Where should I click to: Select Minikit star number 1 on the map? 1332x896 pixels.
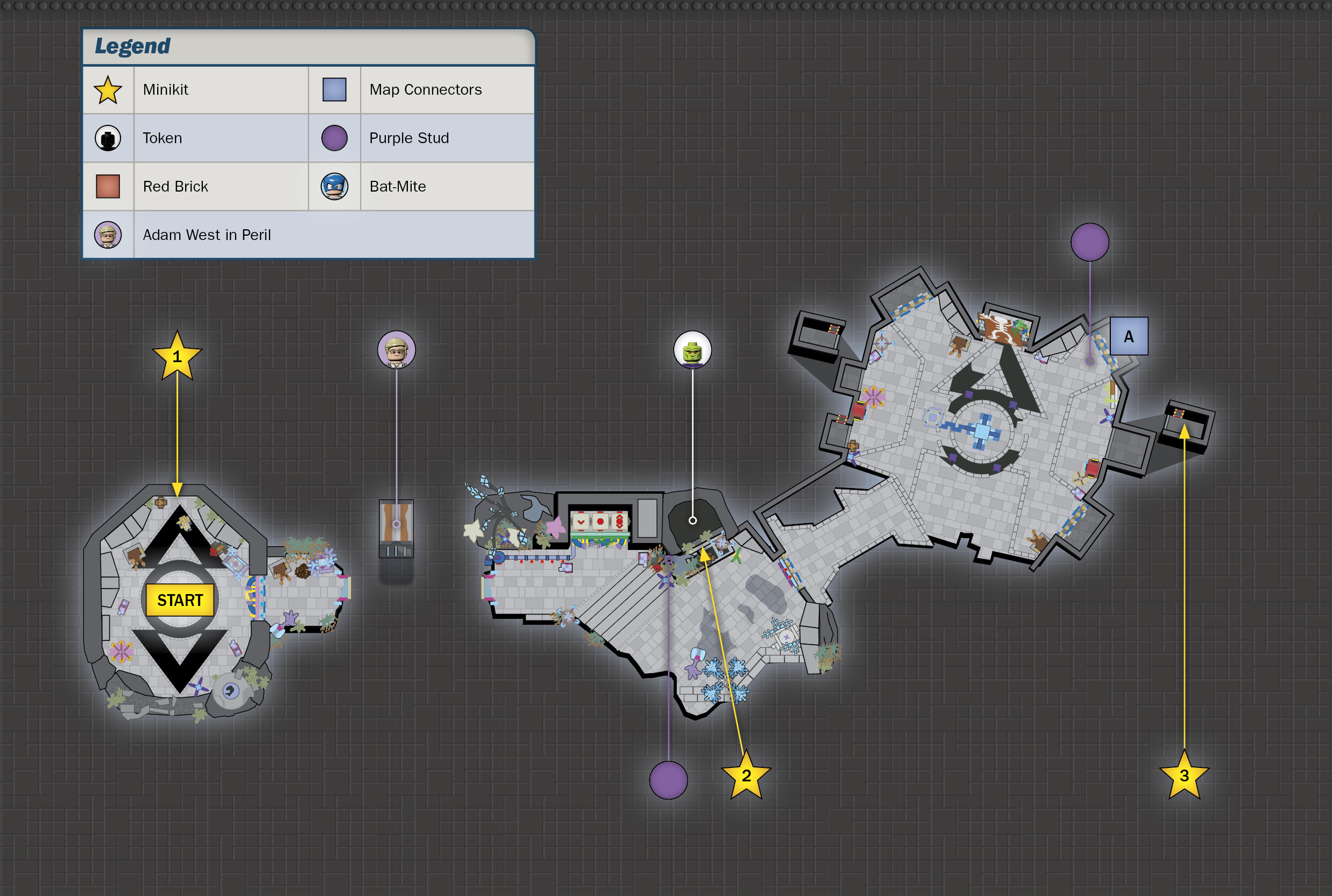pyautogui.click(x=177, y=357)
